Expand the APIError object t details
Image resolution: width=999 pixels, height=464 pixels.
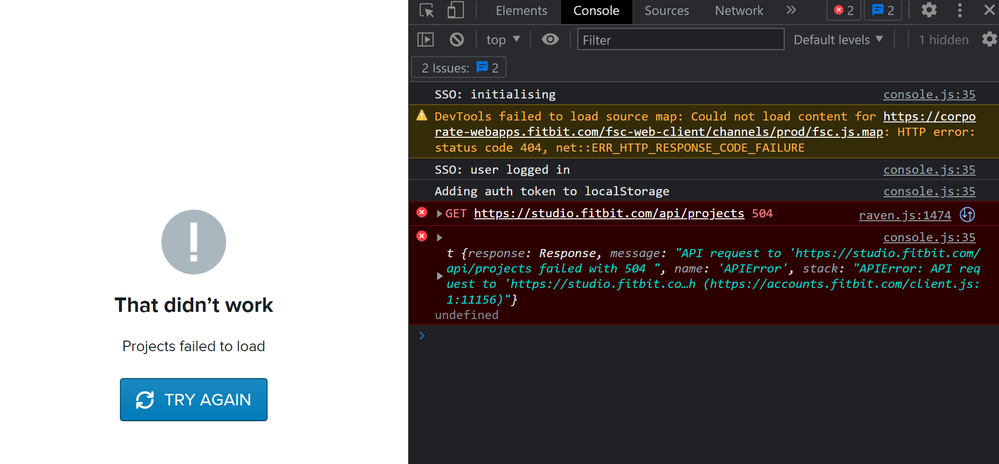(x=440, y=276)
